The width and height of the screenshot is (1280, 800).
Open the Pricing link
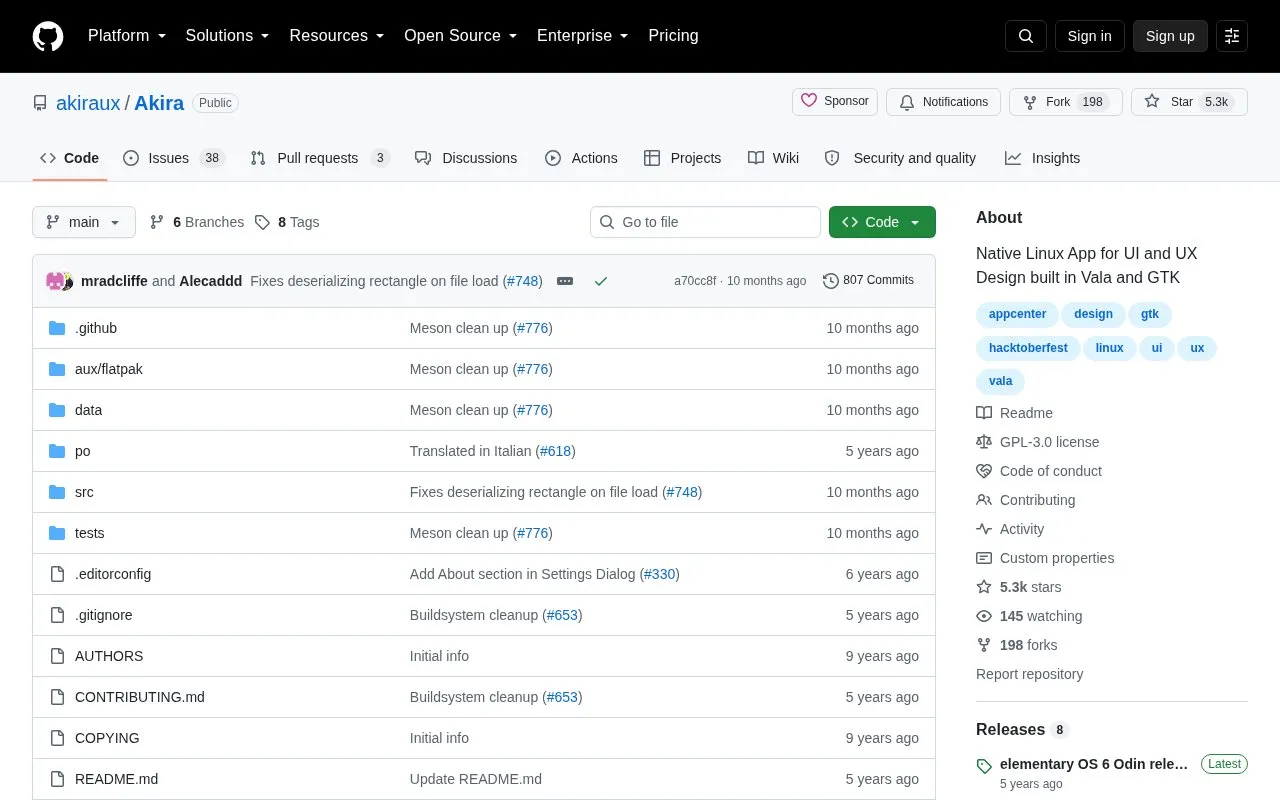click(x=673, y=36)
